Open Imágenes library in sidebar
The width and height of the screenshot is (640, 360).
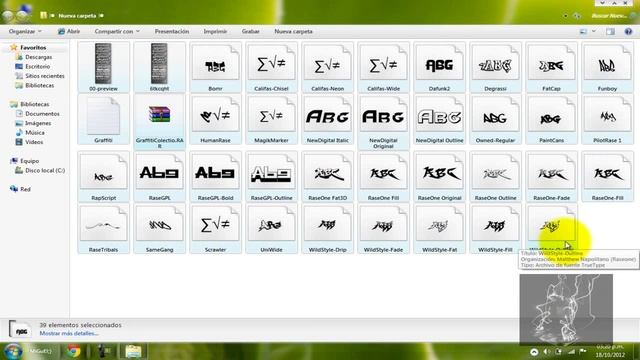coord(38,123)
